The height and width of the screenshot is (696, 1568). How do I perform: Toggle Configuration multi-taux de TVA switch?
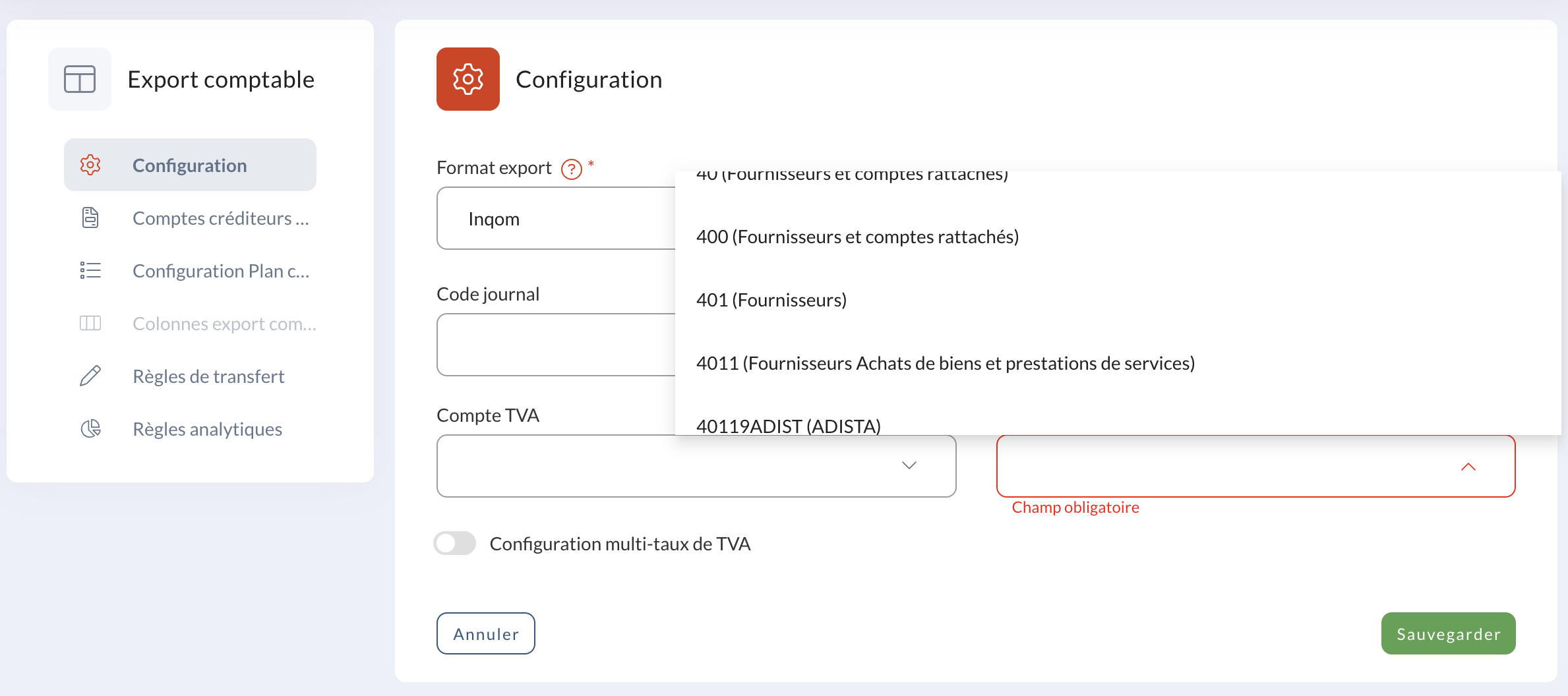(x=455, y=544)
